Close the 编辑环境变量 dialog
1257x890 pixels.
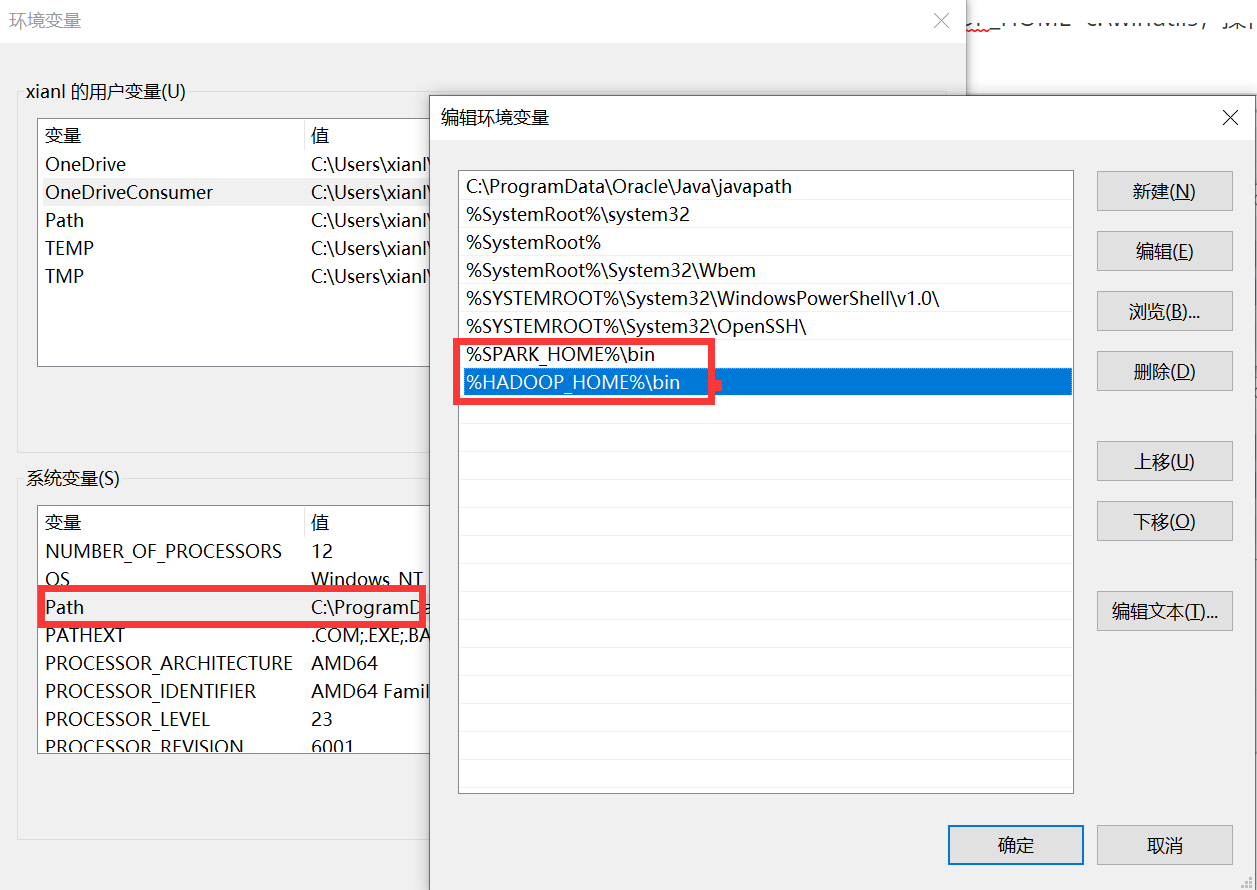(1230, 118)
